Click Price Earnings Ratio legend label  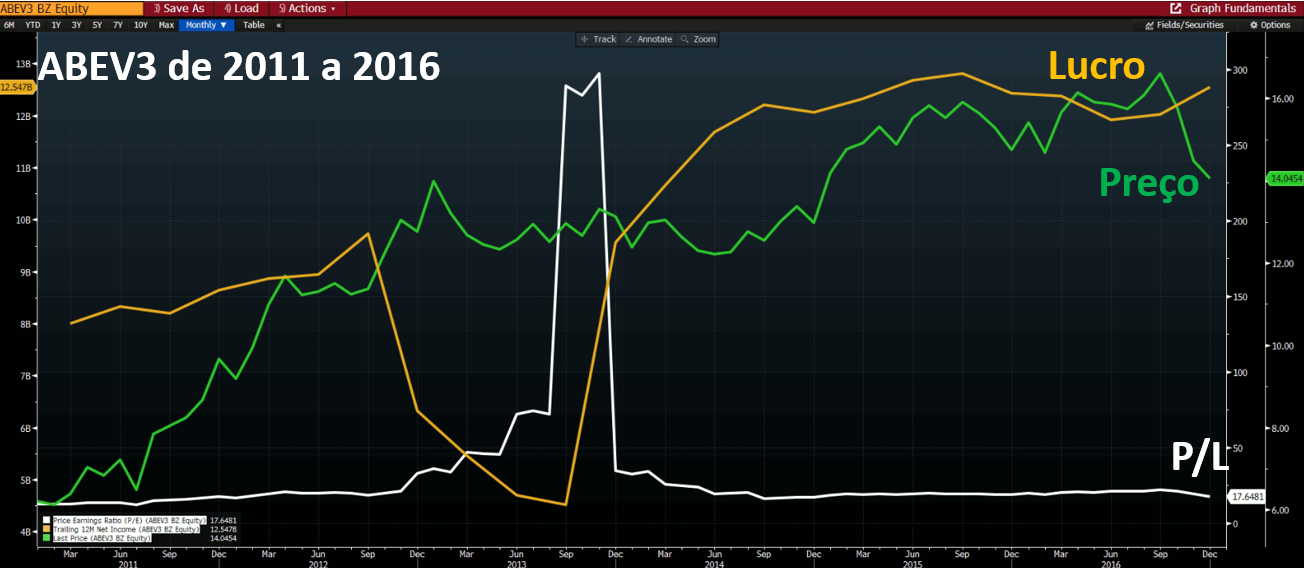tap(129, 520)
